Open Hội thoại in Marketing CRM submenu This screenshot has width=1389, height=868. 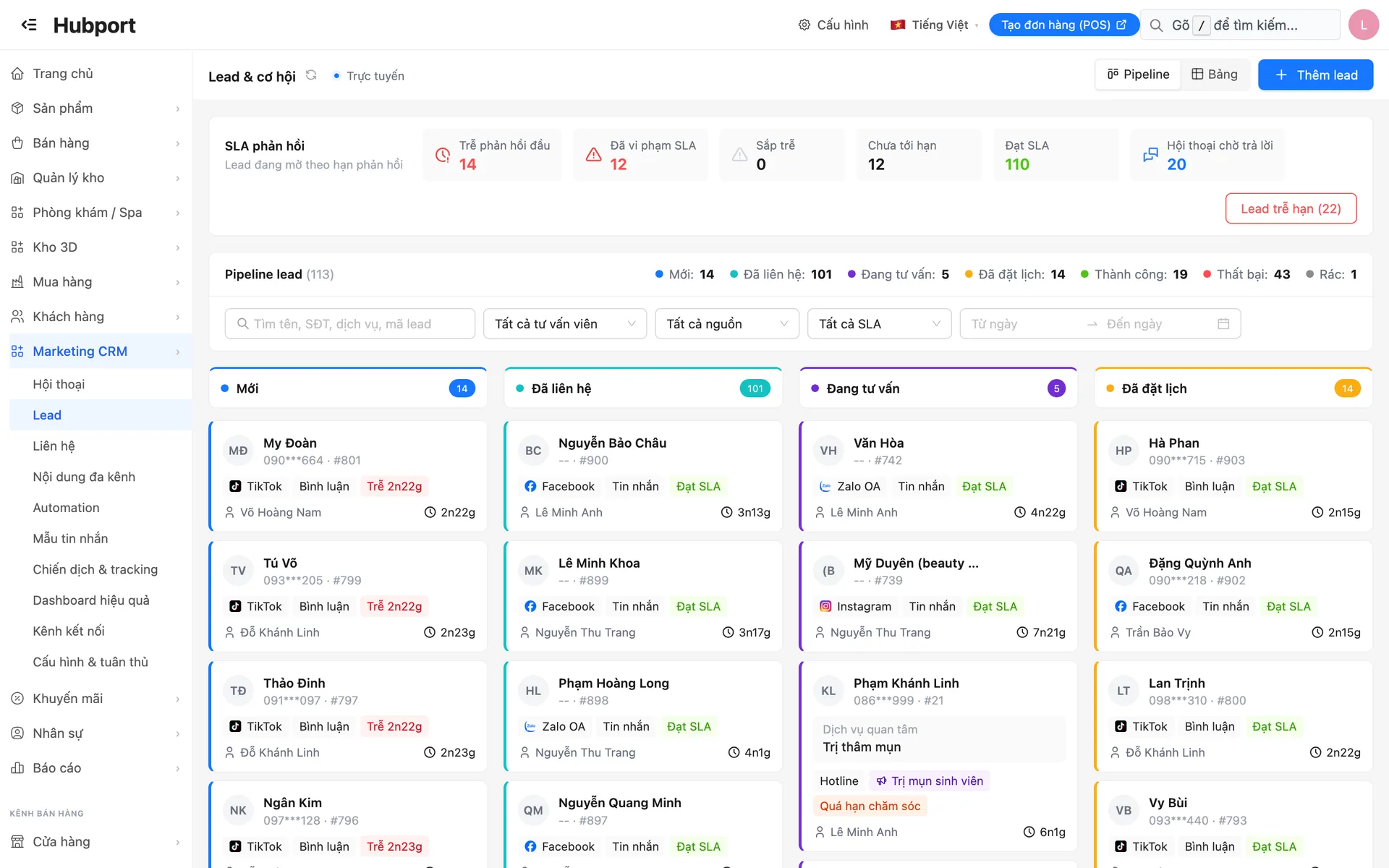[x=59, y=384]
